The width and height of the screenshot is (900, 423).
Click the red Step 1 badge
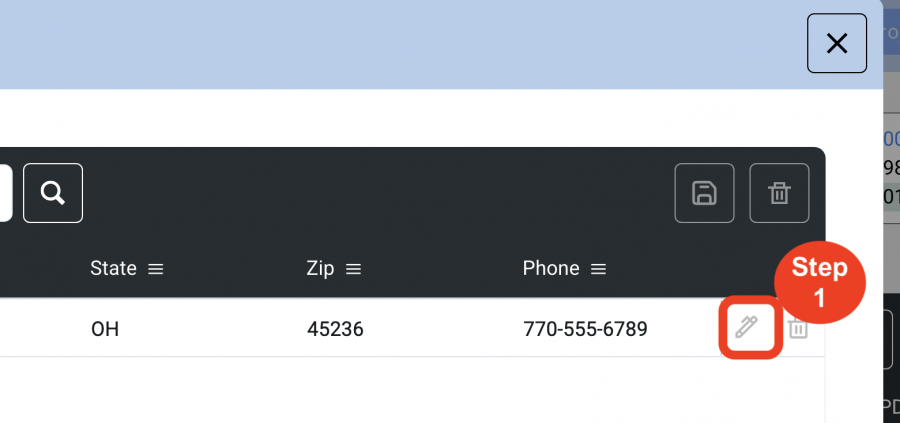click(820, 282)
